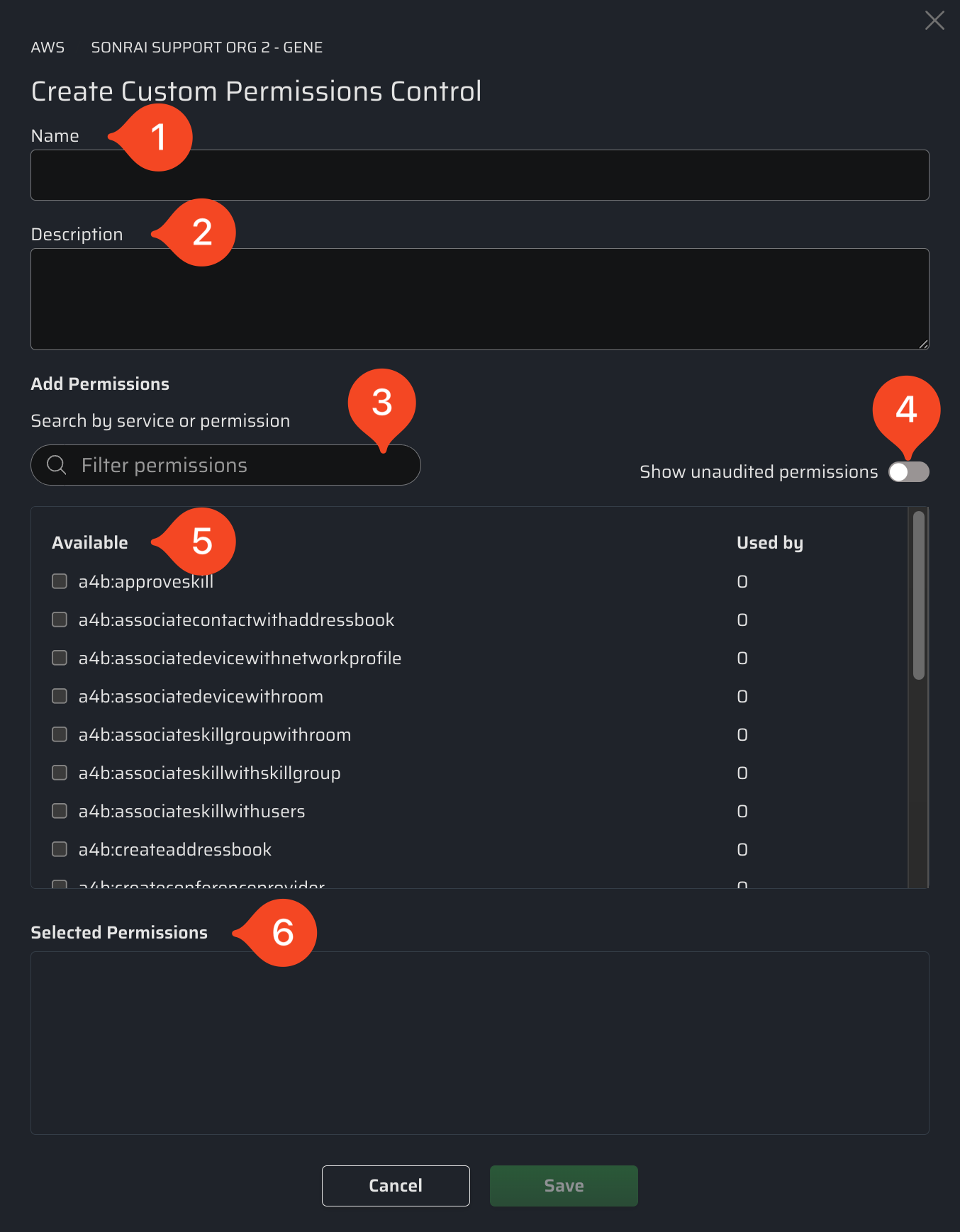The width and height of the screenshot is (960, 1232).
Task: Select a4b:associateskillgroupwithroom checkbox
Action: [x=60, y=734]
